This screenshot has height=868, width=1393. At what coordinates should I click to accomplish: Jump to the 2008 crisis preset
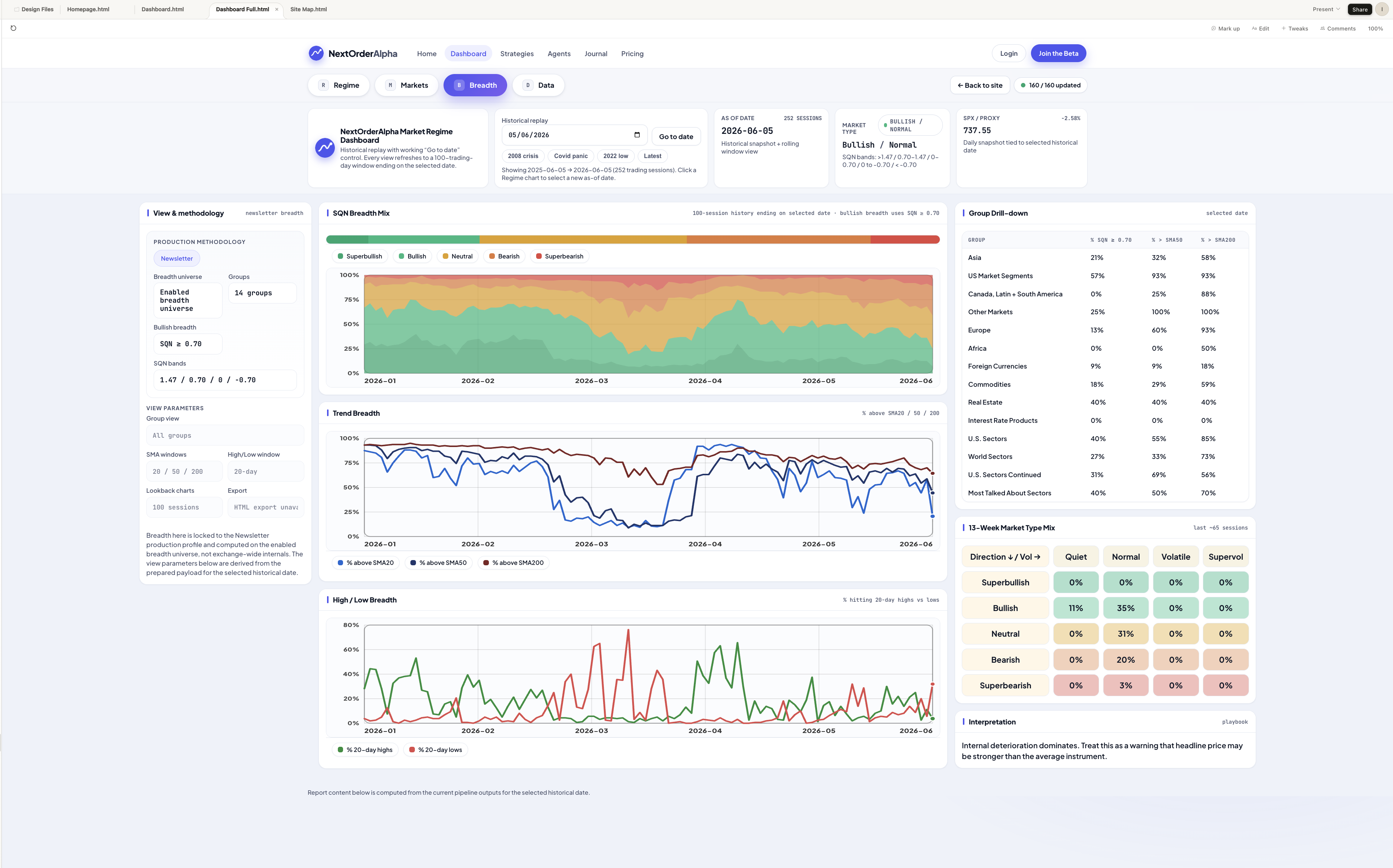pos(522,156)
